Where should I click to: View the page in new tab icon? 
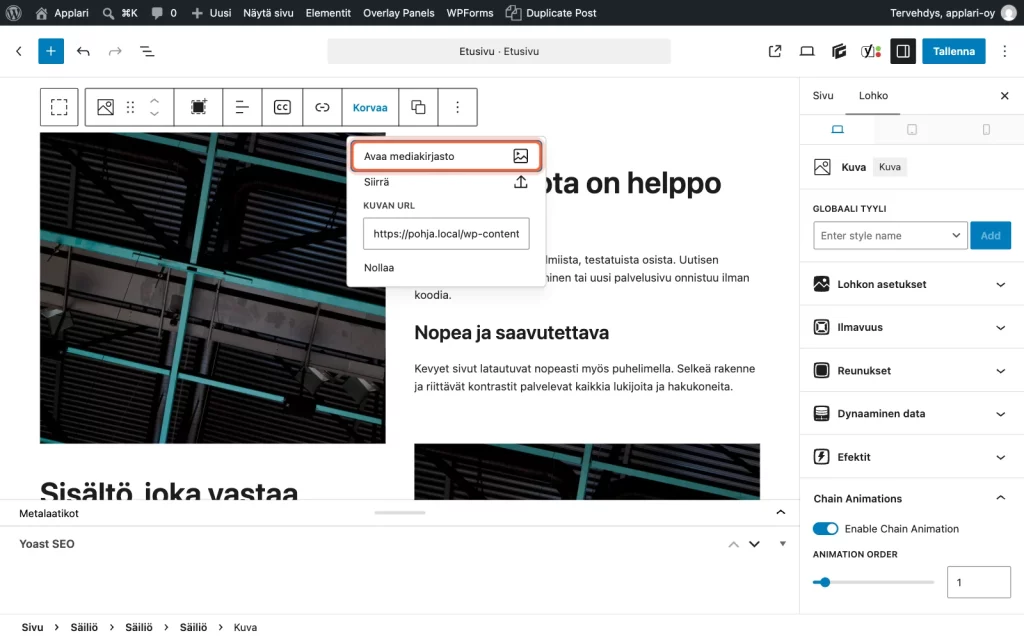tap(775, 51)
